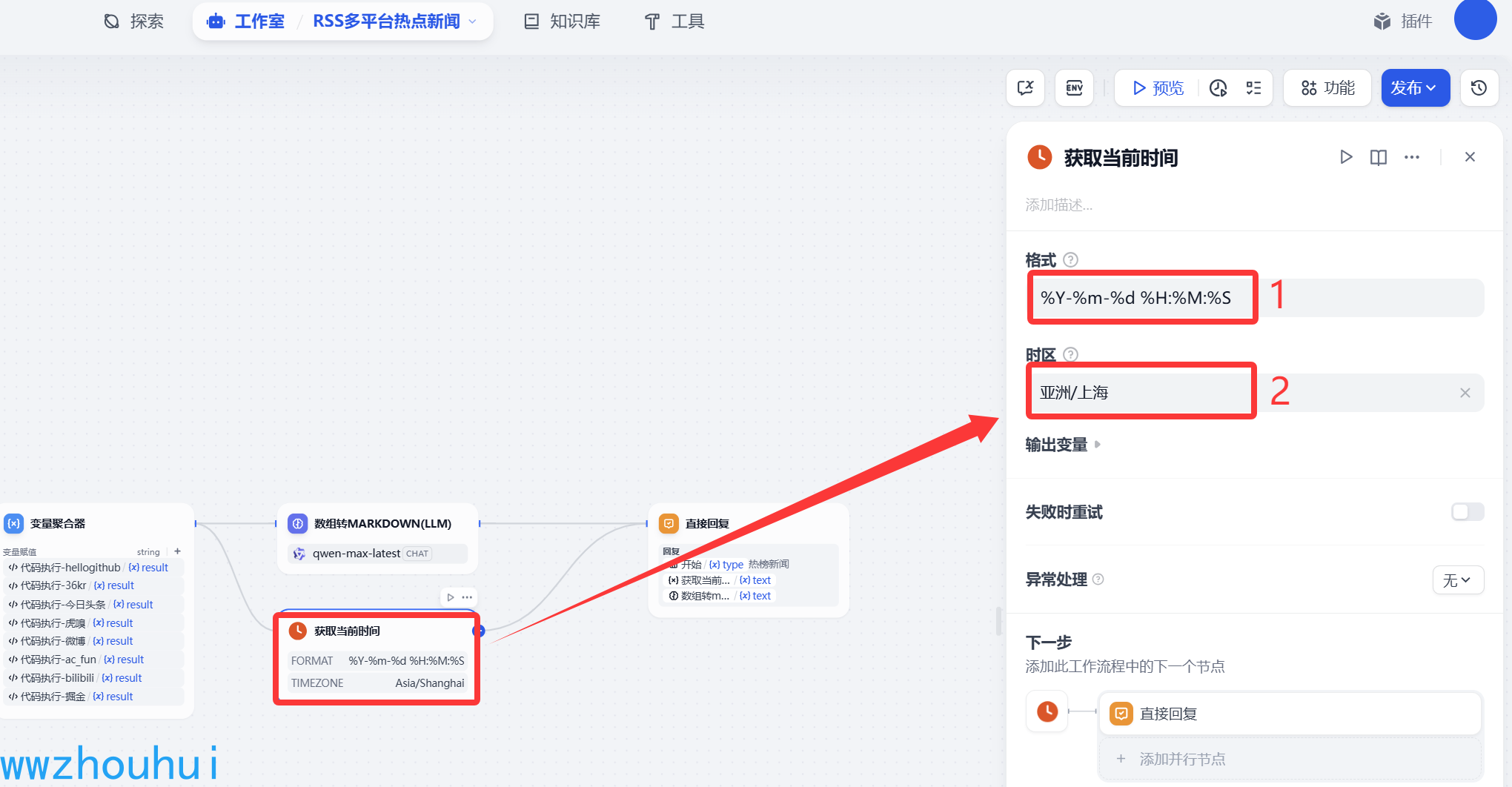Click the TIMEZONE Asia/Shanghai row in the node
This screenshot has width=1512, height=787.
378,683
